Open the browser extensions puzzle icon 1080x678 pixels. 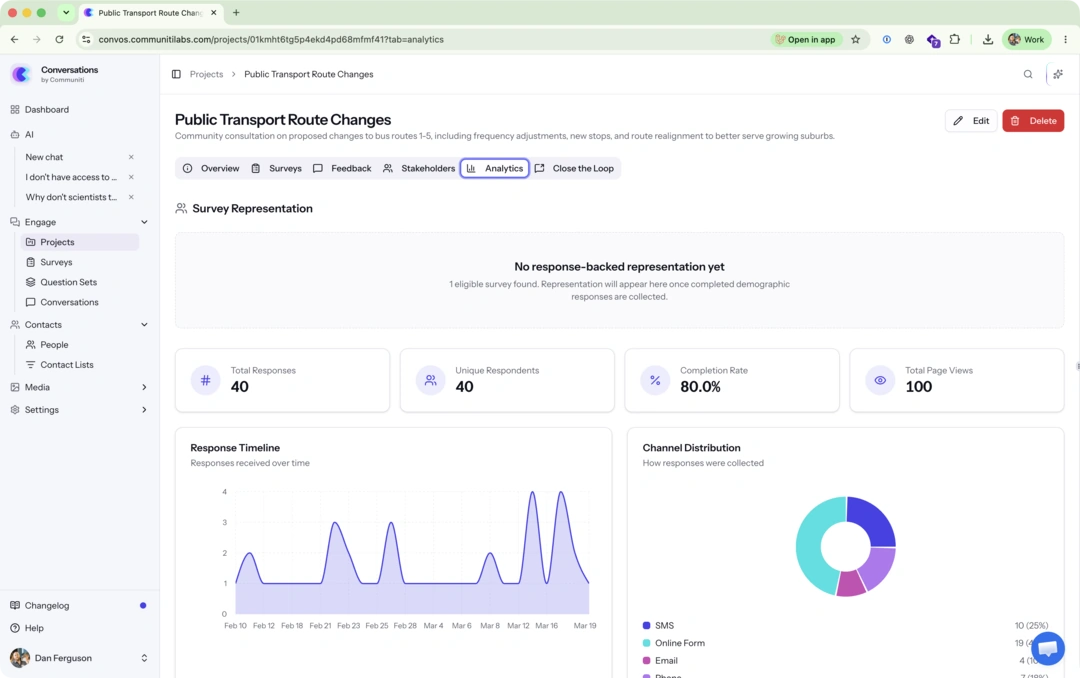(955, 39)
